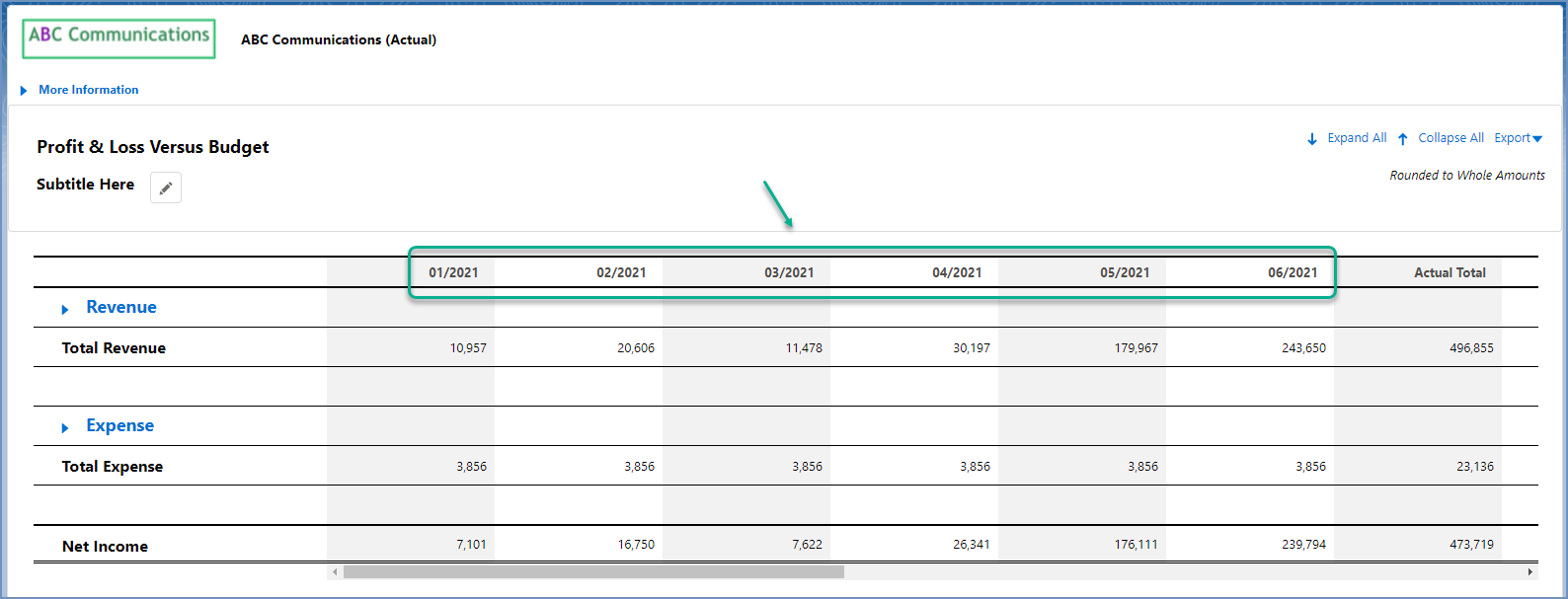Open the Expense category link

(120, 426)
